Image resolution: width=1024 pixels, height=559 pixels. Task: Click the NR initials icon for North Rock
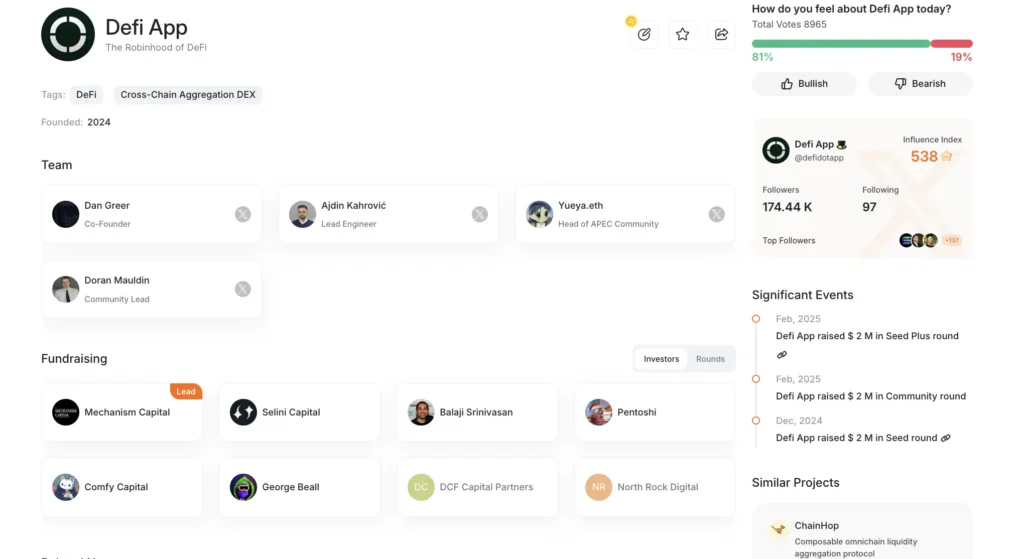598,487
